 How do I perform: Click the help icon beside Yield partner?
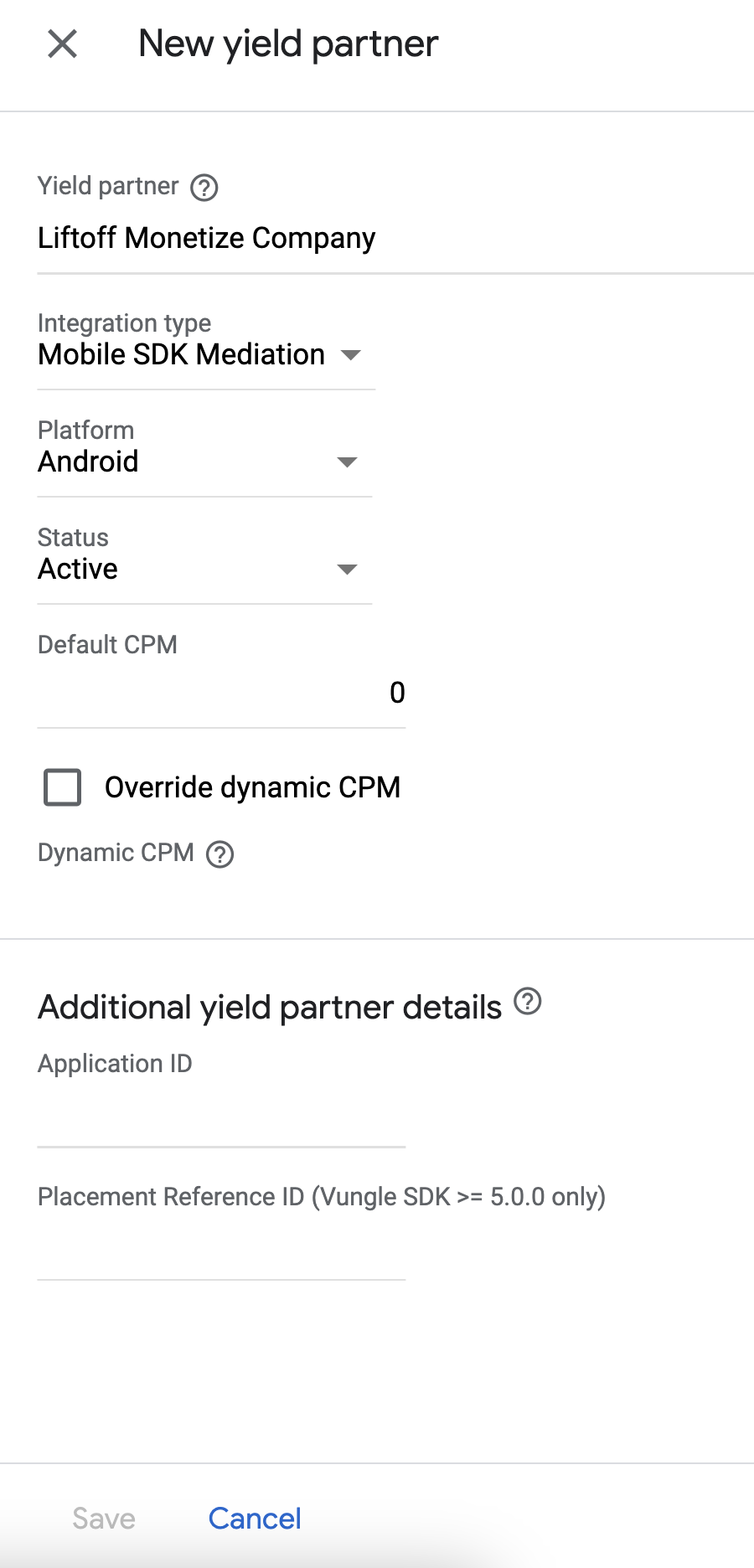click(204, 188)
